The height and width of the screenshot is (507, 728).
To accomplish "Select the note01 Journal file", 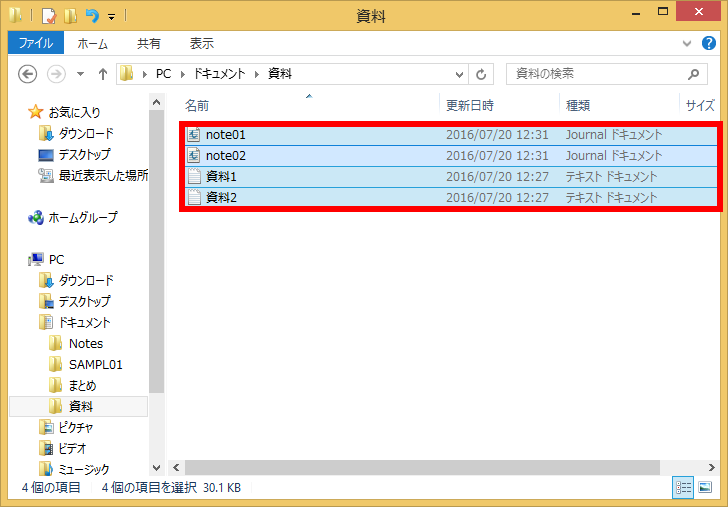I will tap(225, 134).
